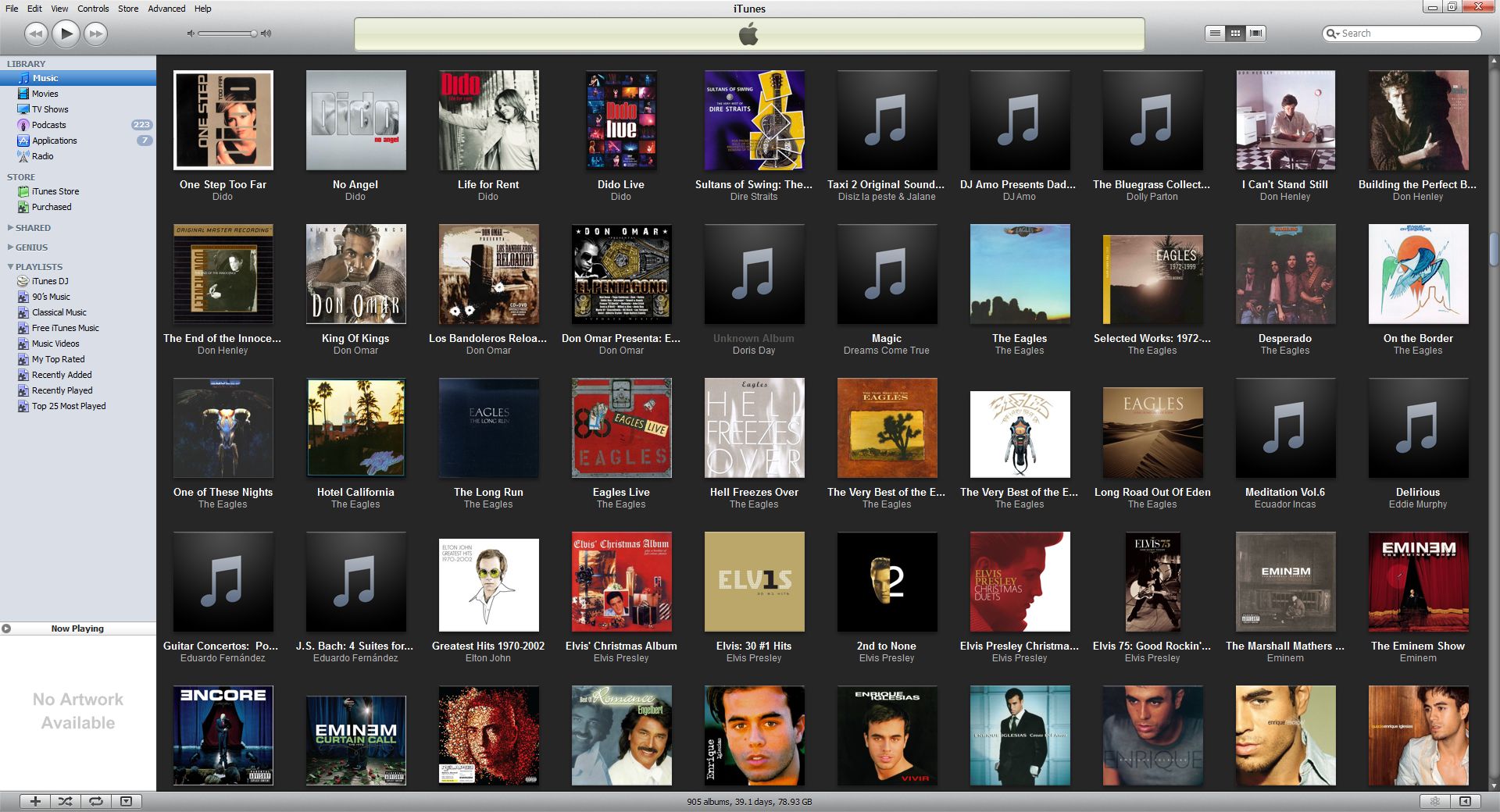Open the File menu

(12, 9)
